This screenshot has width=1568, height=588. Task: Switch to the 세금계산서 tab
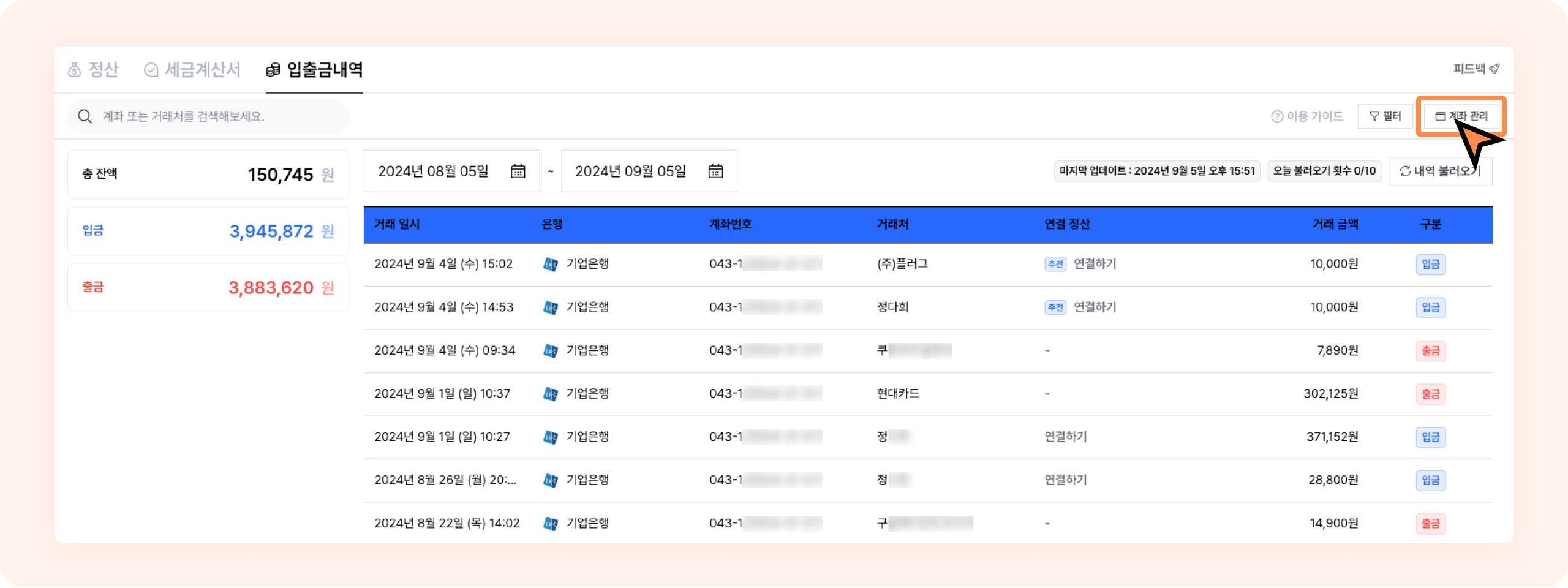click(x=192, y=70)
